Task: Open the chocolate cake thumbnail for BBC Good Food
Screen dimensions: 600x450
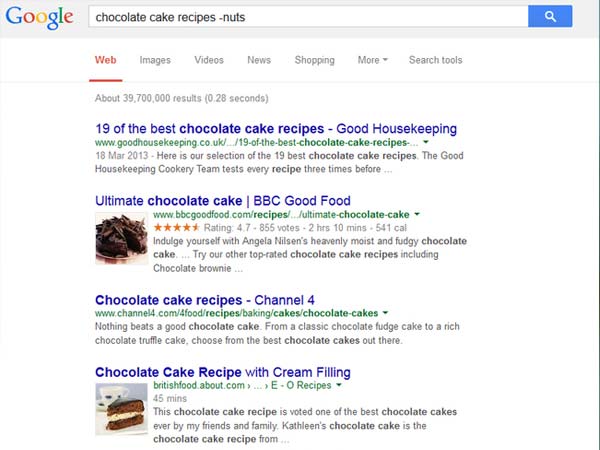Action: point(121,238)
